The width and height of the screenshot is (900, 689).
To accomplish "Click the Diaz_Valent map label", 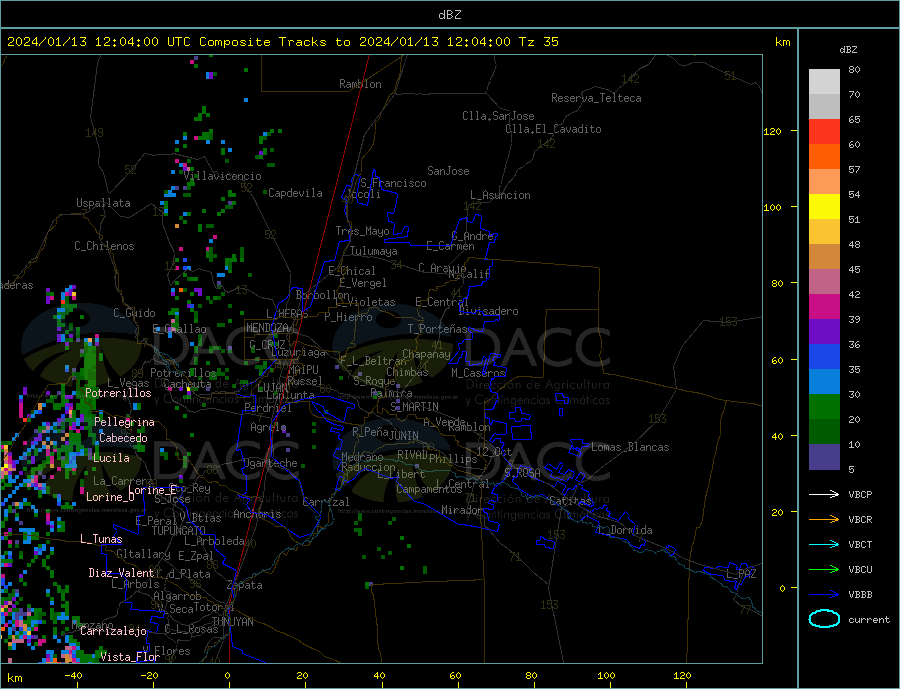I will click(121, 572).
